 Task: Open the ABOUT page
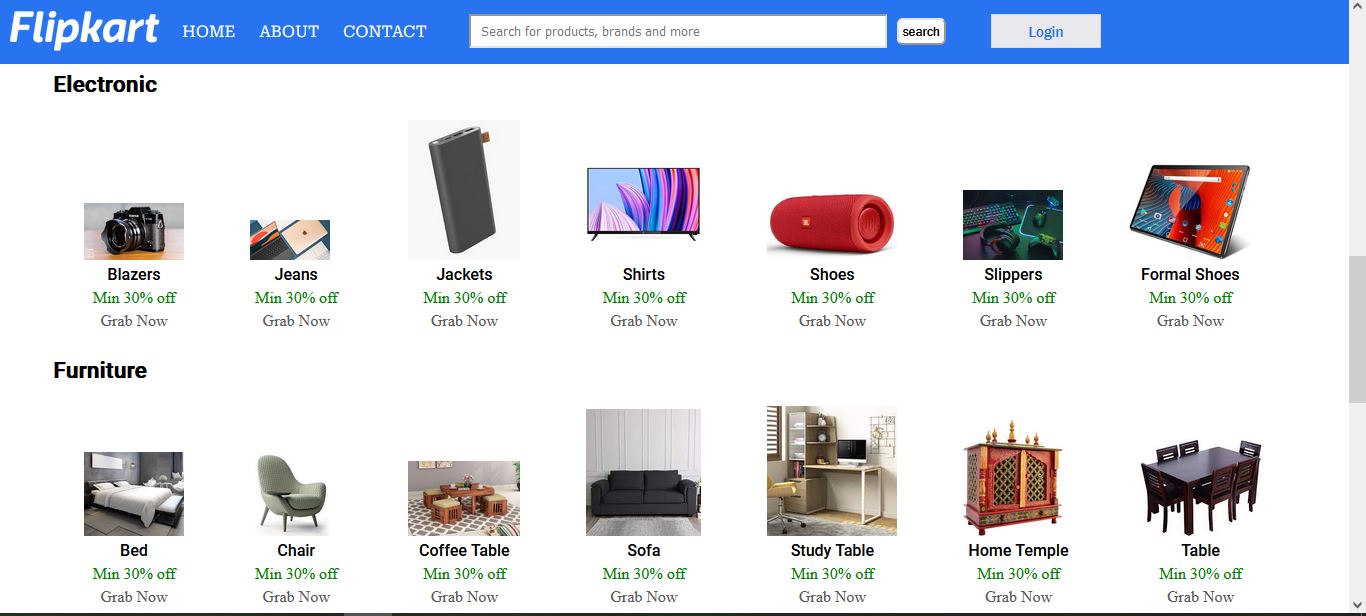(288, 31)
